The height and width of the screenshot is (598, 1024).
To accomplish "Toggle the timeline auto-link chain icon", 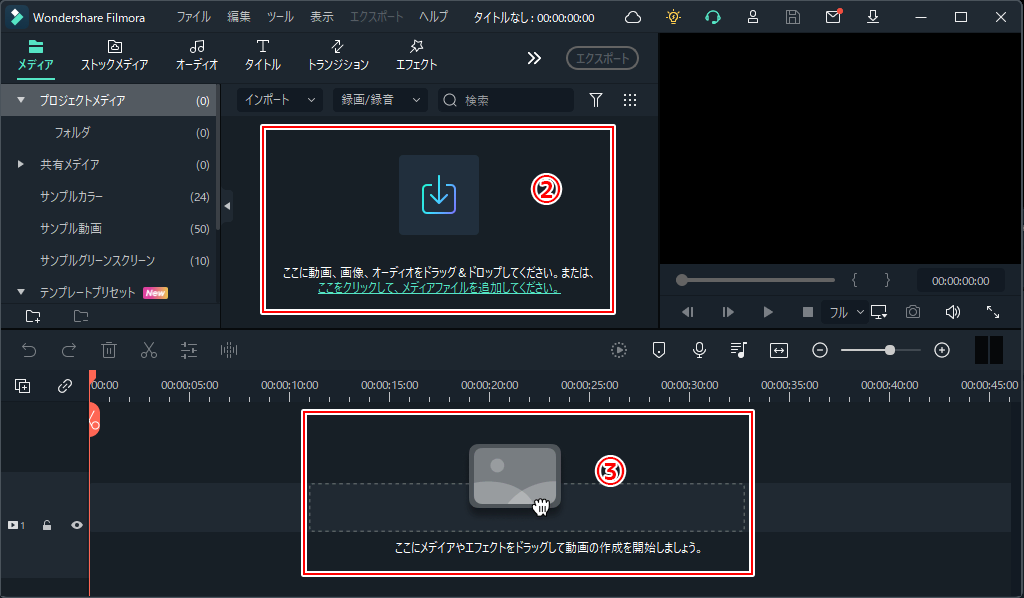I will tap(65, 386).
